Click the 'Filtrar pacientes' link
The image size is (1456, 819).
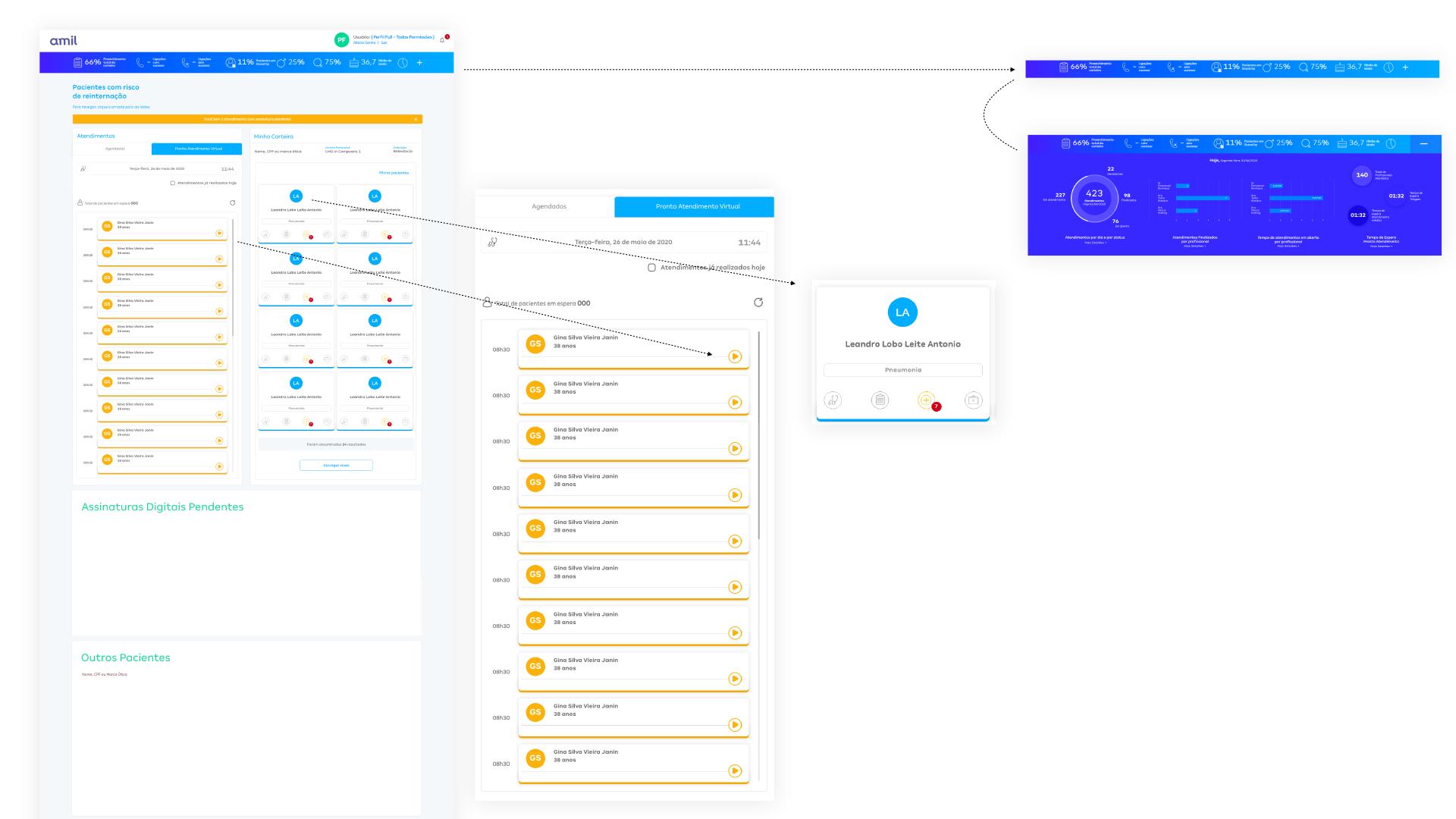[394, 173]
